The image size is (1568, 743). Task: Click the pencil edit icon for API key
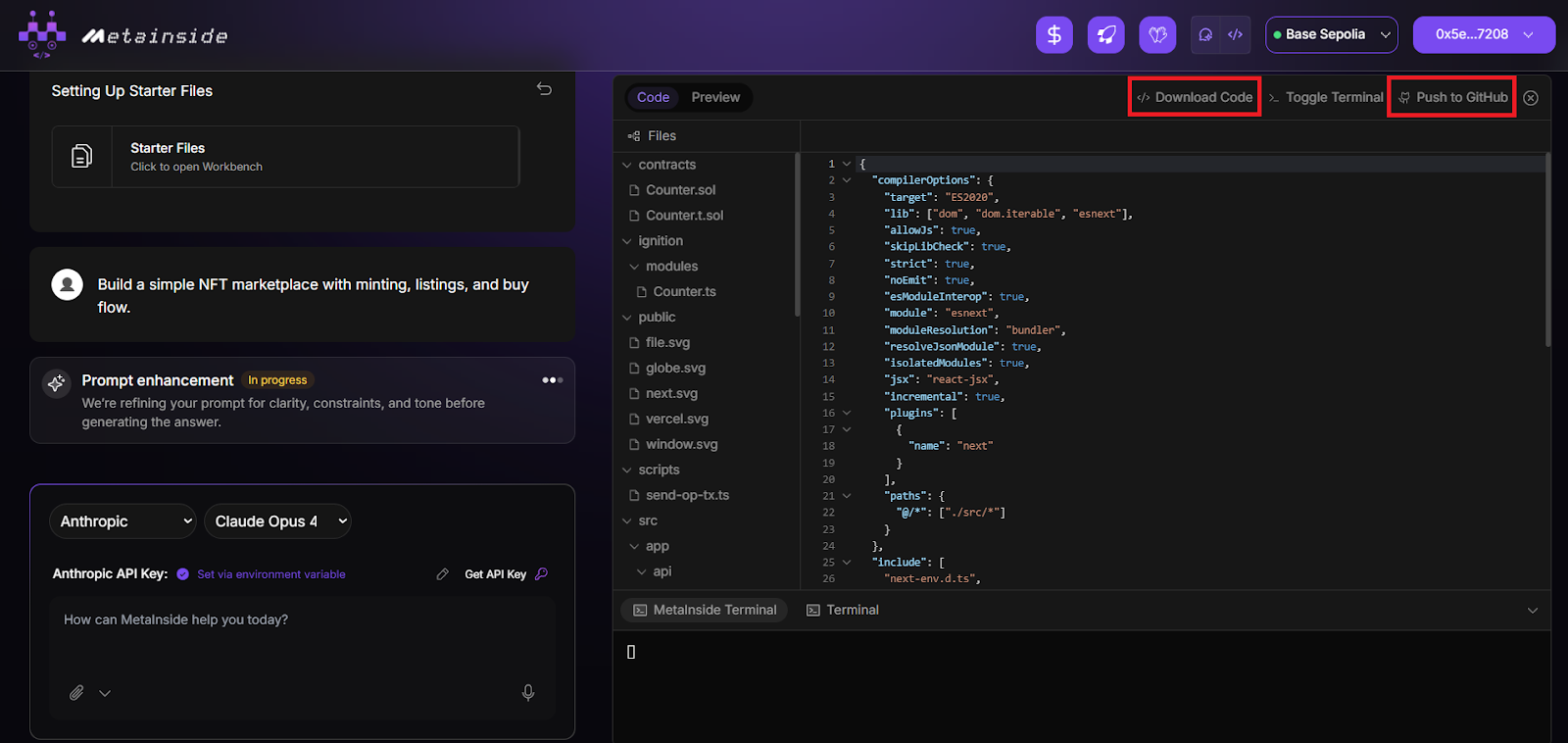(x=443, y=574)
